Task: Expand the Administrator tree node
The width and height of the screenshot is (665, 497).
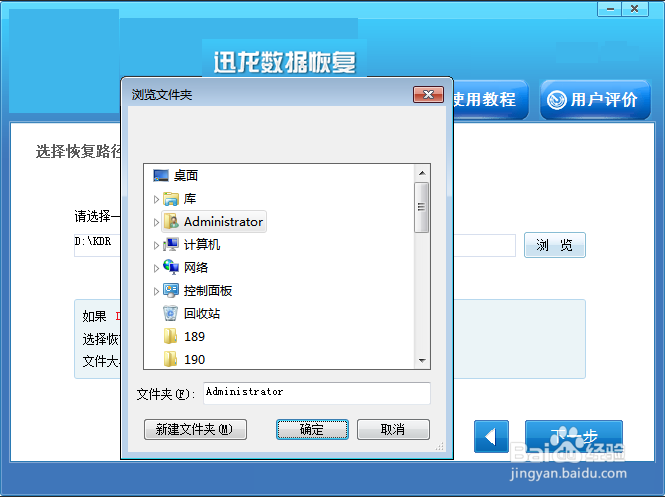Action: pos(156,222)
